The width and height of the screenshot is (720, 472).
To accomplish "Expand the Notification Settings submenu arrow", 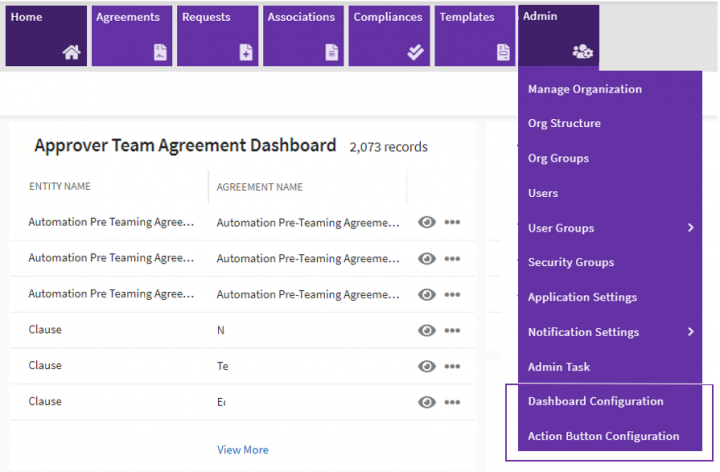I will (x=691, y=332).
